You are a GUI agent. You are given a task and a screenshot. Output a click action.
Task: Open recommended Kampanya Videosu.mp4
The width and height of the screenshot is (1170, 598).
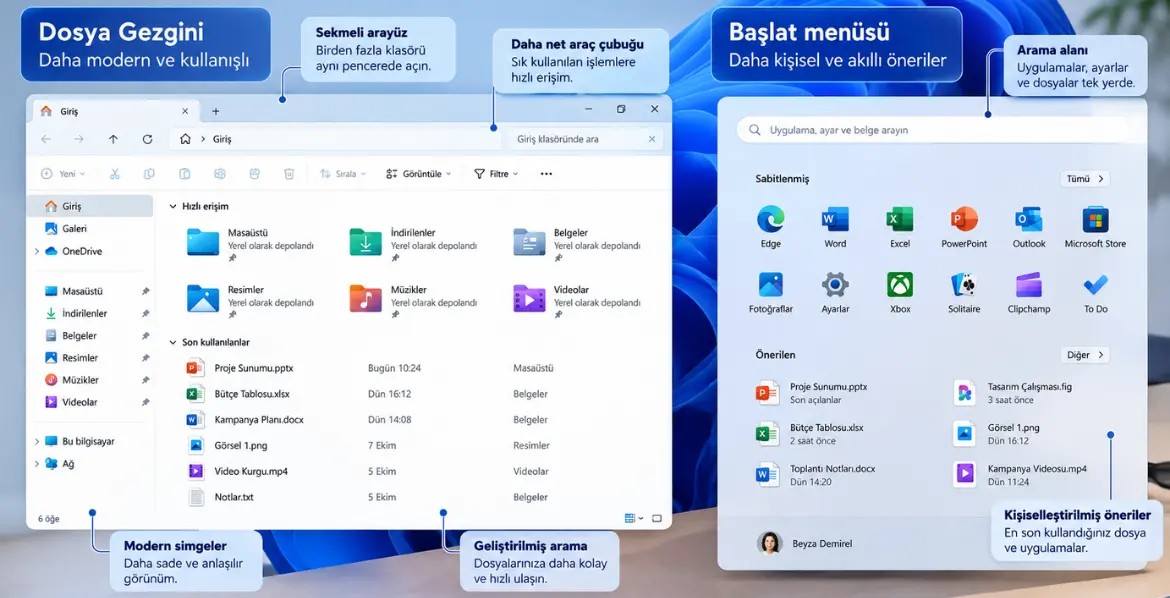1020,475
